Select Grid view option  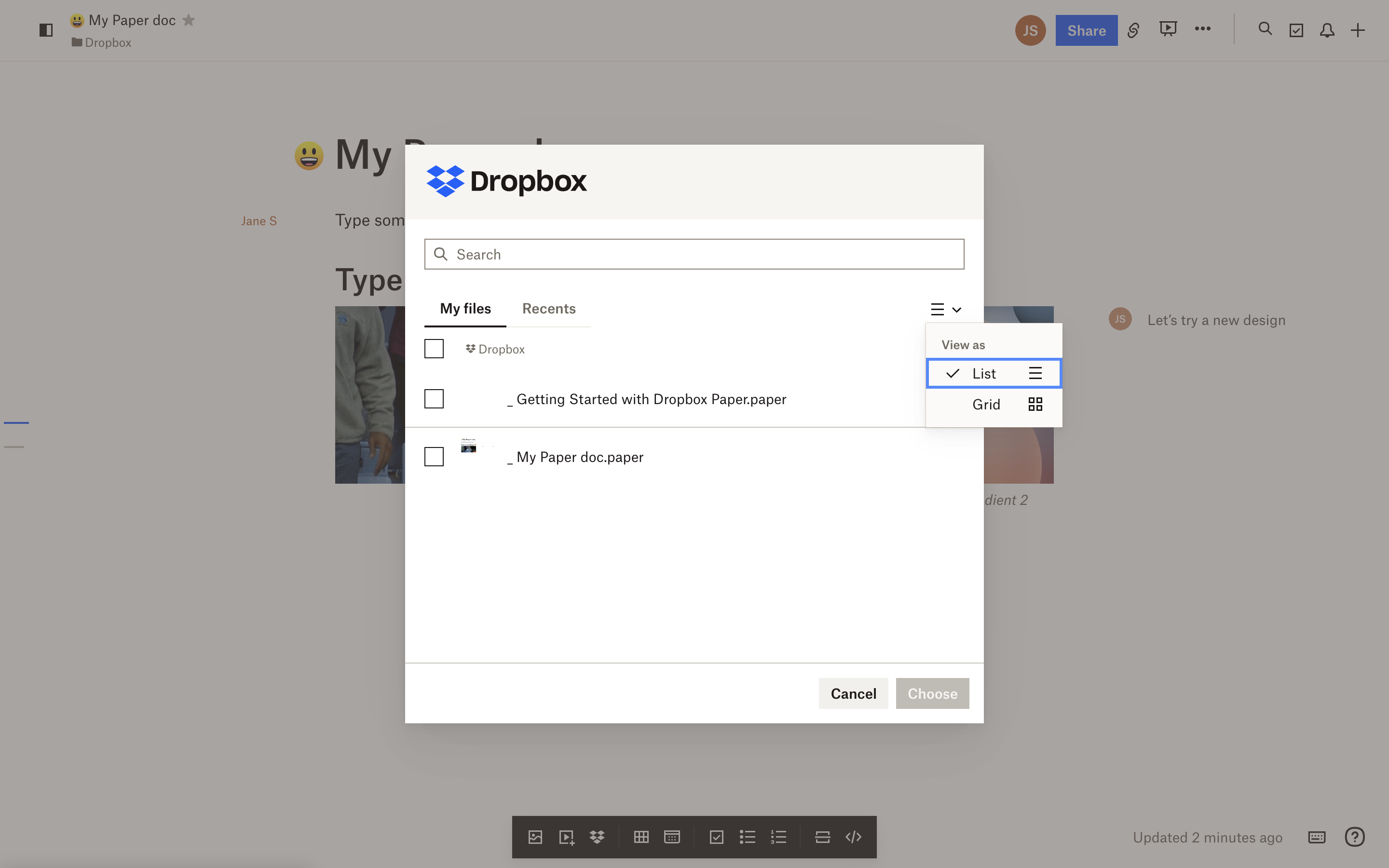click(994, 404)
